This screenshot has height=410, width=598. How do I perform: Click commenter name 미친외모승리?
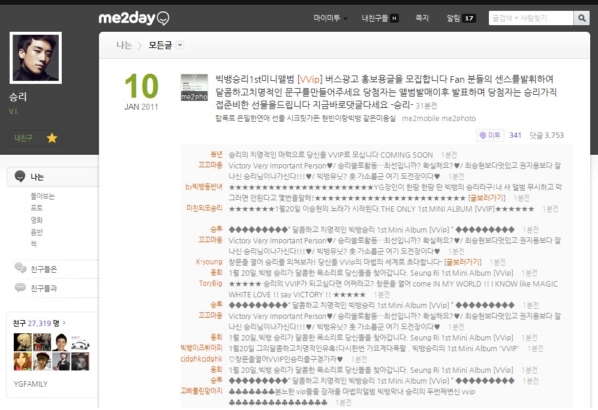204,208
